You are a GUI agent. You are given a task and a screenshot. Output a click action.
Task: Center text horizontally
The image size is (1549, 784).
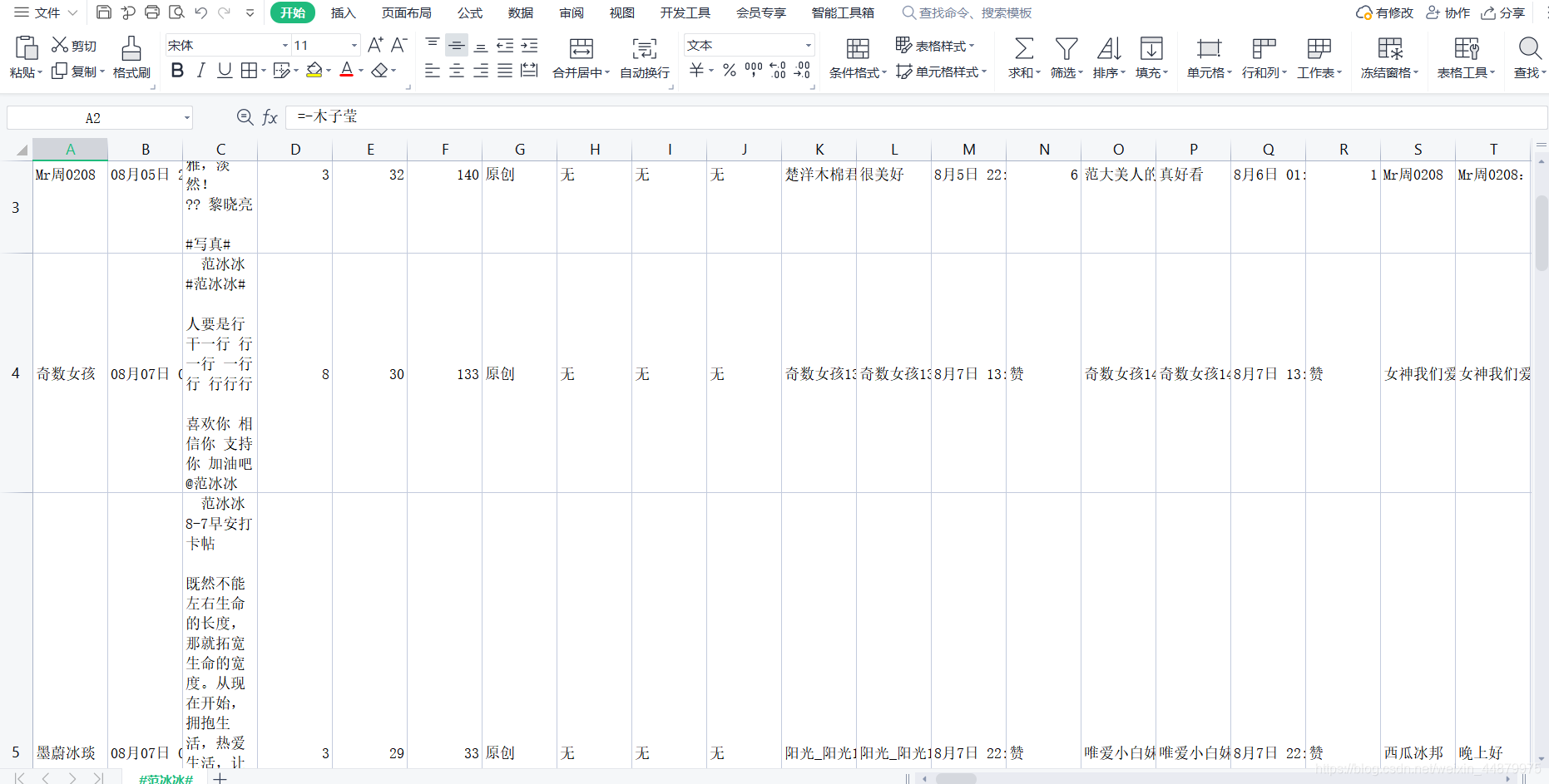457,71
